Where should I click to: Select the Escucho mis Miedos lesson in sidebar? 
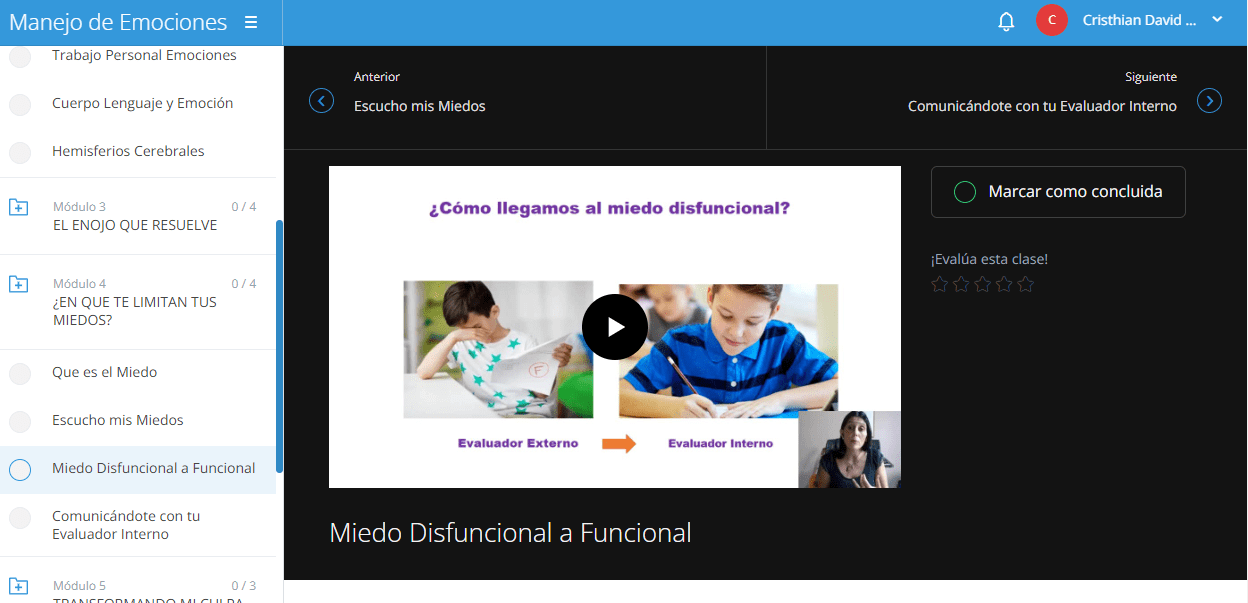point(118,420)
